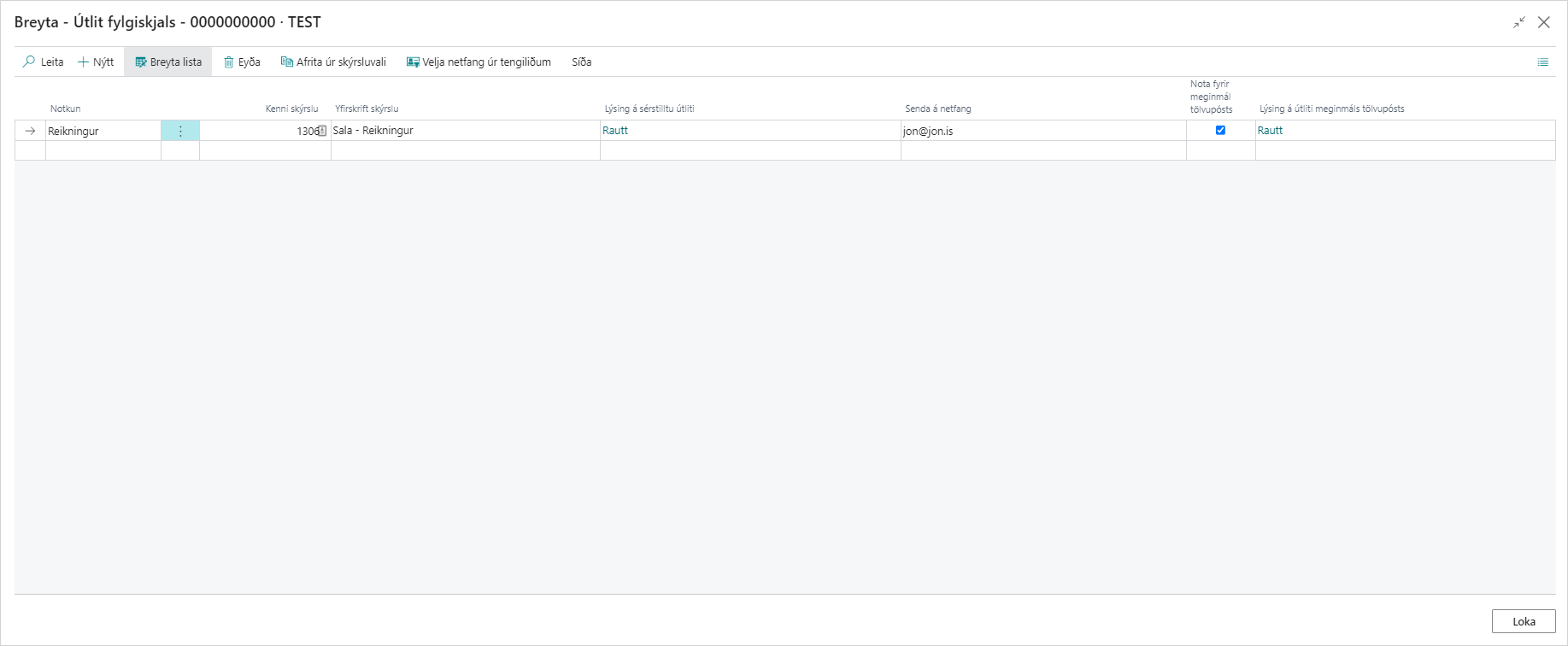Open the Kenni skýrslu lookup button
Screen dimensions: 1568x646
point(322,131)
